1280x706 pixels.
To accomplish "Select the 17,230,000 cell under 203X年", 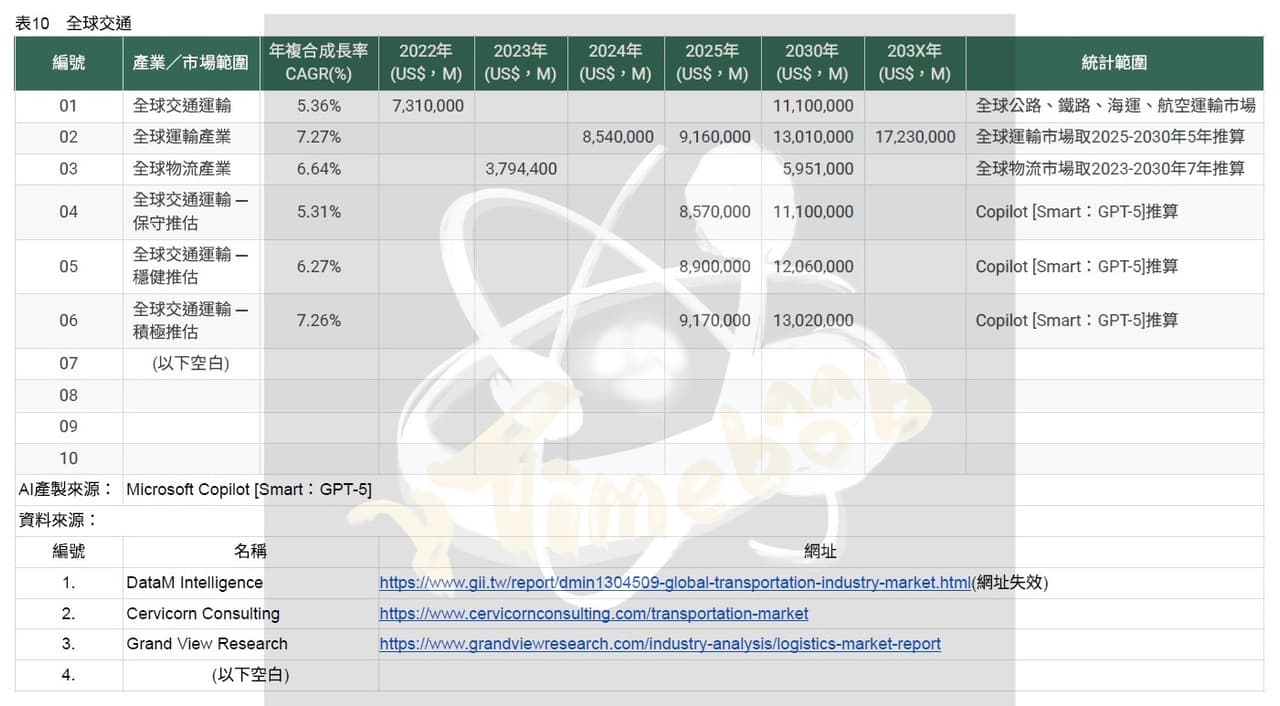I will (915, 137).
